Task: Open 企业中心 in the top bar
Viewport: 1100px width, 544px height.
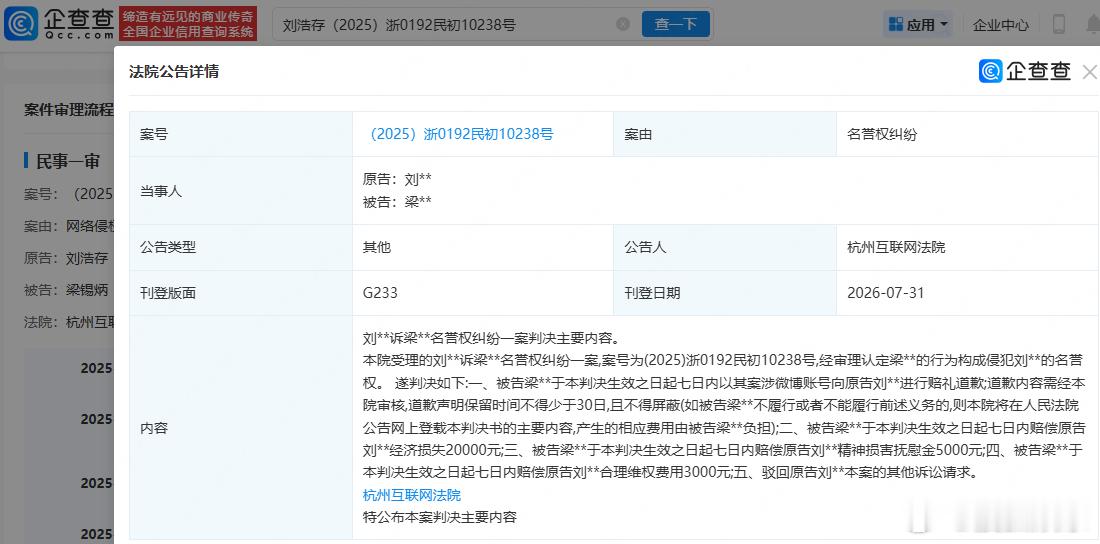Action: (x=1000, y=25)
